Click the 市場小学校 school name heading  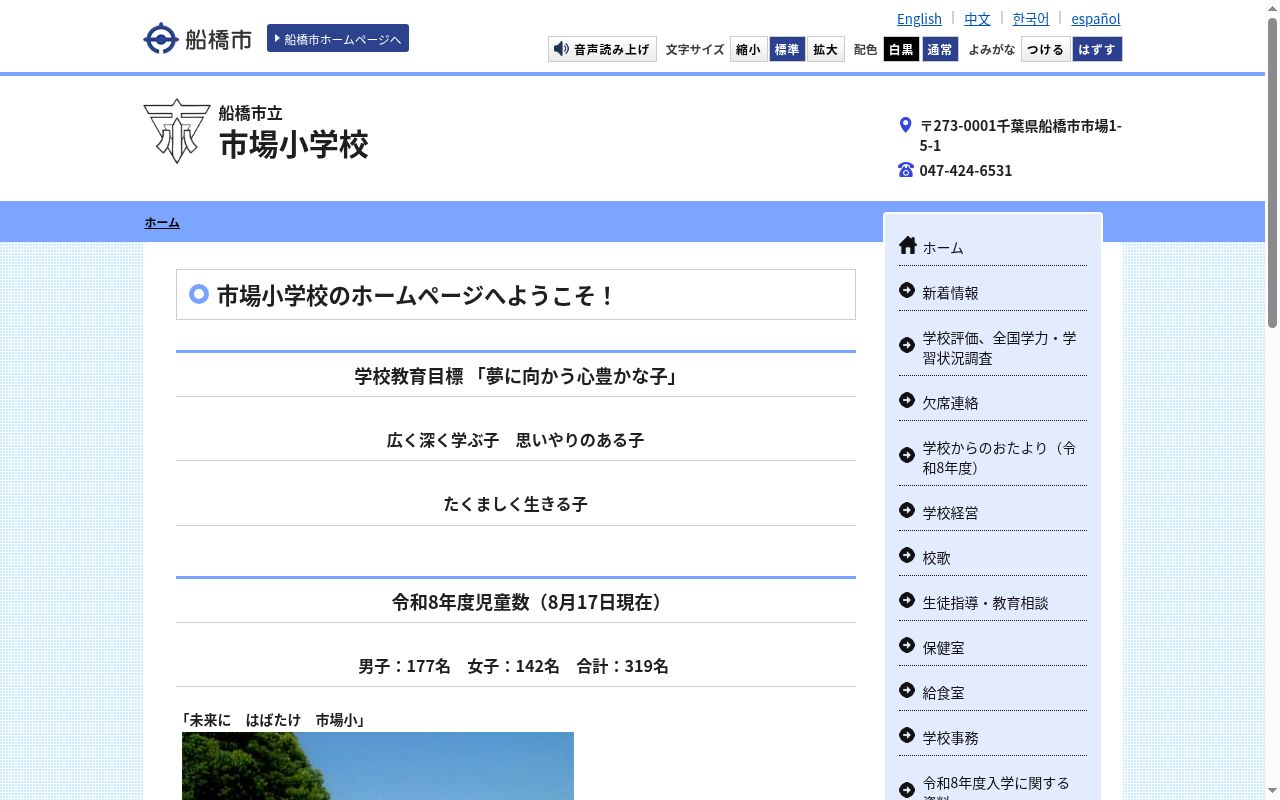tap(294, 144)
